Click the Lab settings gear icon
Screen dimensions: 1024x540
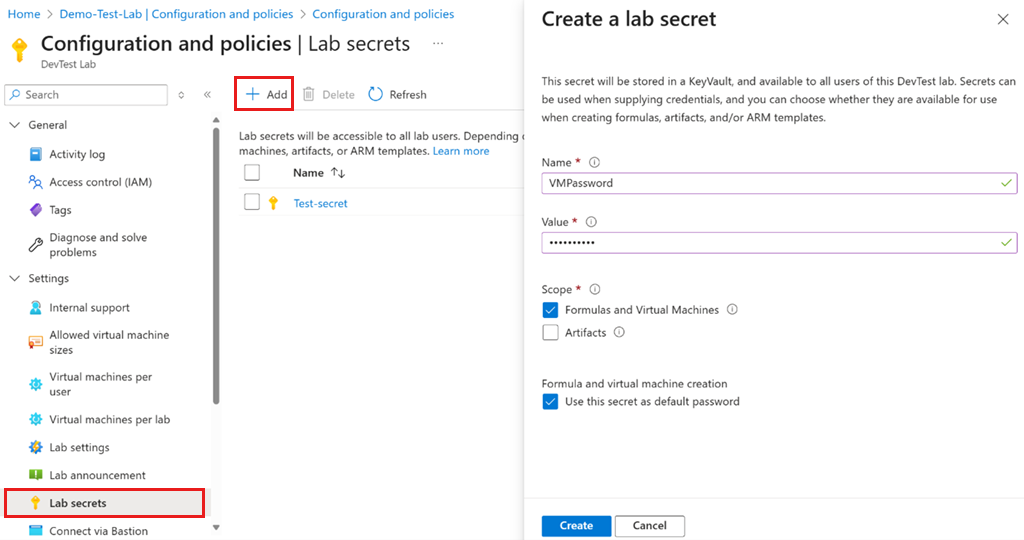[x=36, y=447]
